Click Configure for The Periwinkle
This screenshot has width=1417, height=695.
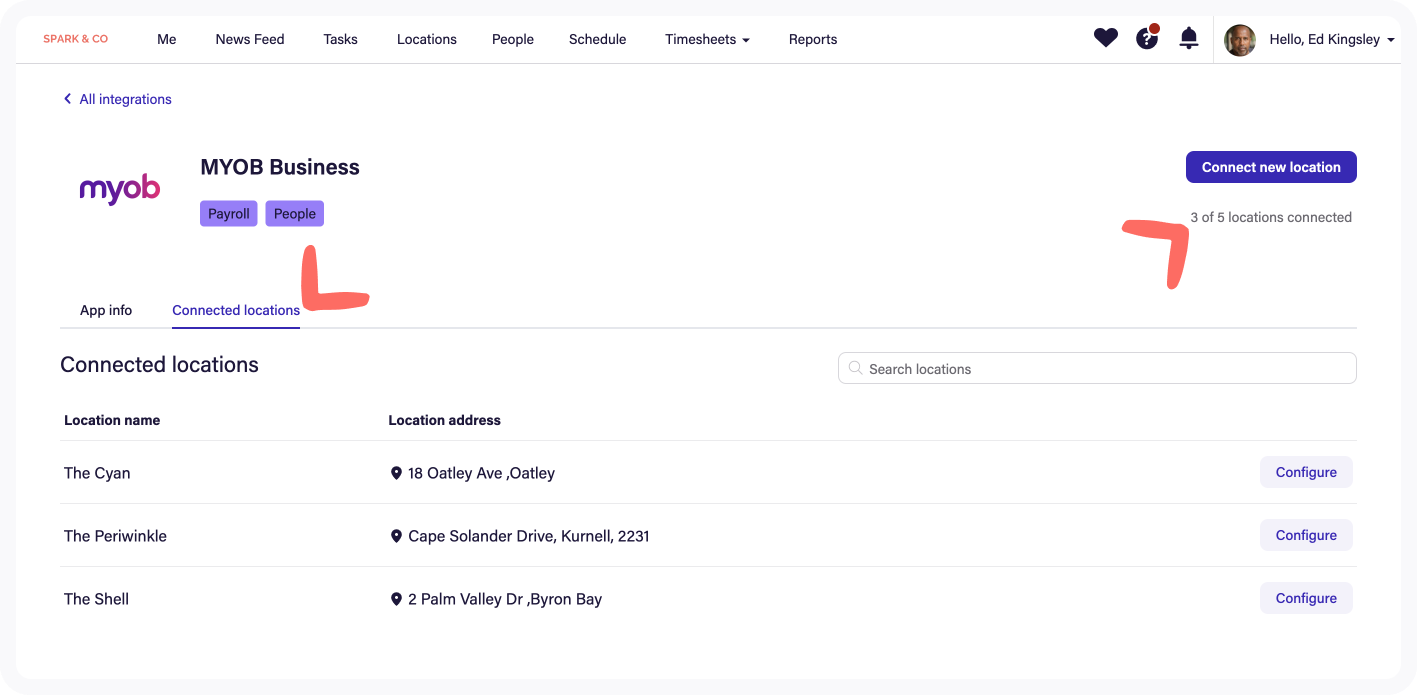point(1306,535)
